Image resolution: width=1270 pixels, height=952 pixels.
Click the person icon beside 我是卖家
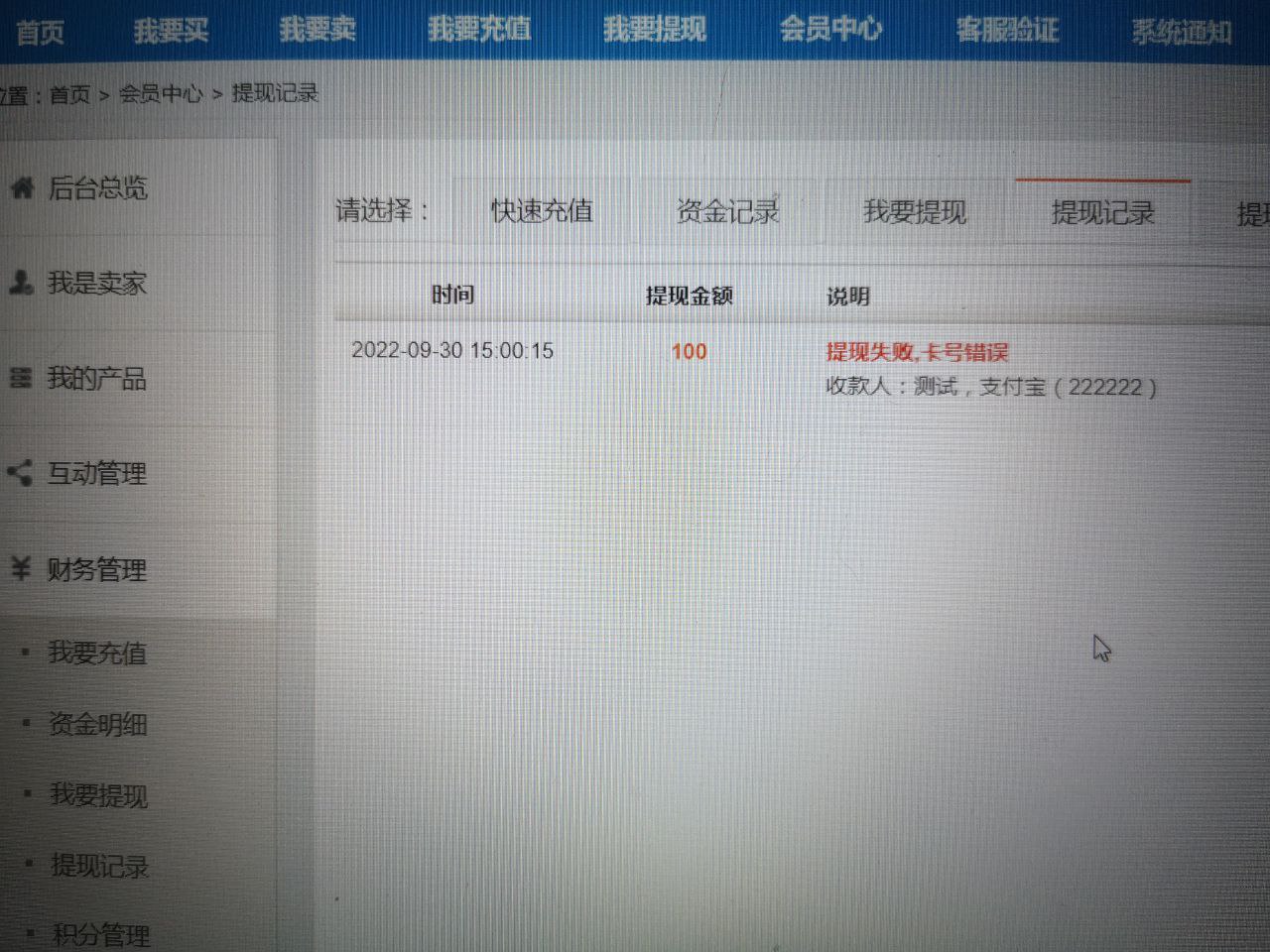tap(21, 283)
